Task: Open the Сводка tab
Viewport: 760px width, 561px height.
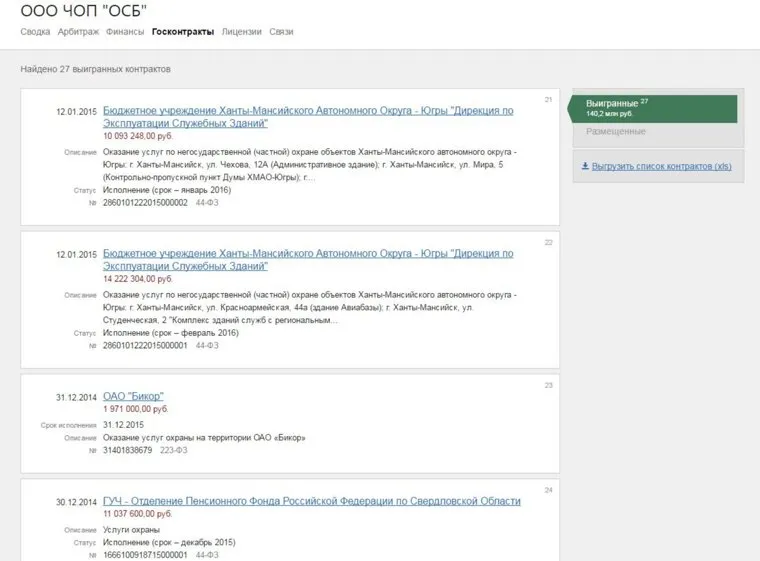Action: [35, 32]
